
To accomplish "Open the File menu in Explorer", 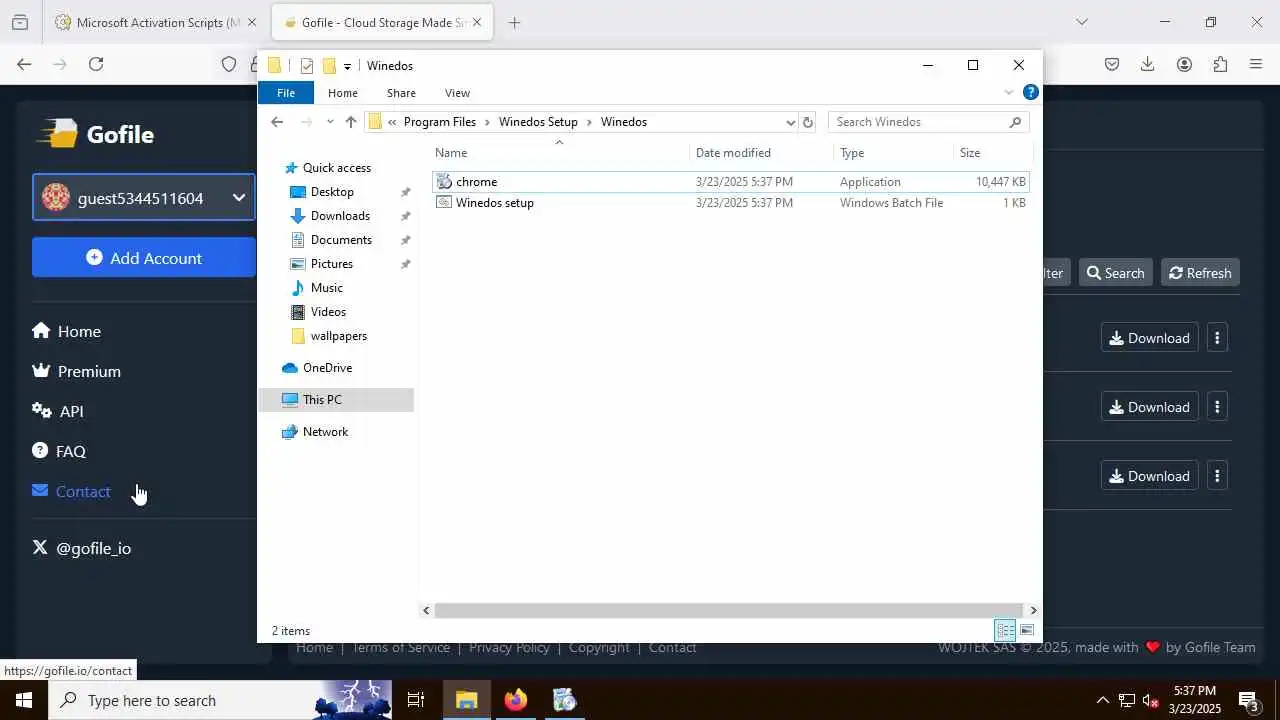I will pos(286,93).
